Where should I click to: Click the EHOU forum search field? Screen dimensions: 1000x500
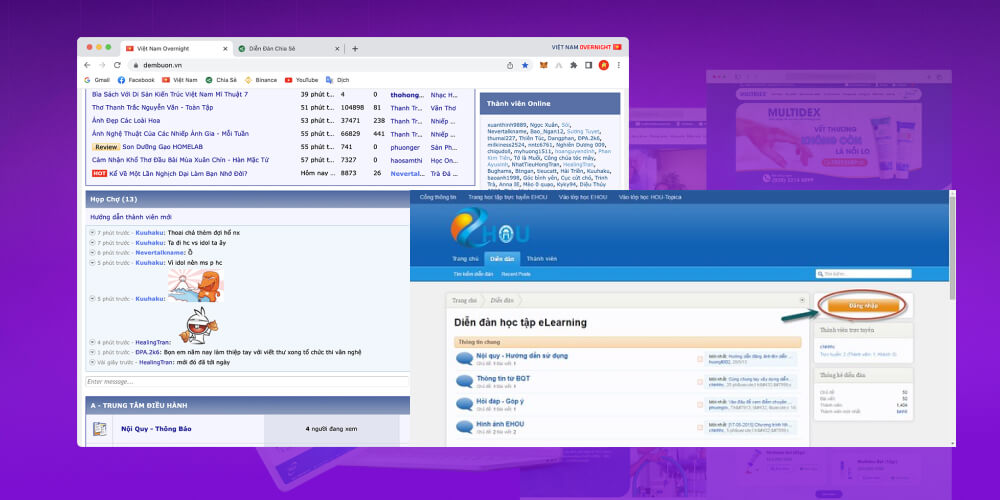864,274
